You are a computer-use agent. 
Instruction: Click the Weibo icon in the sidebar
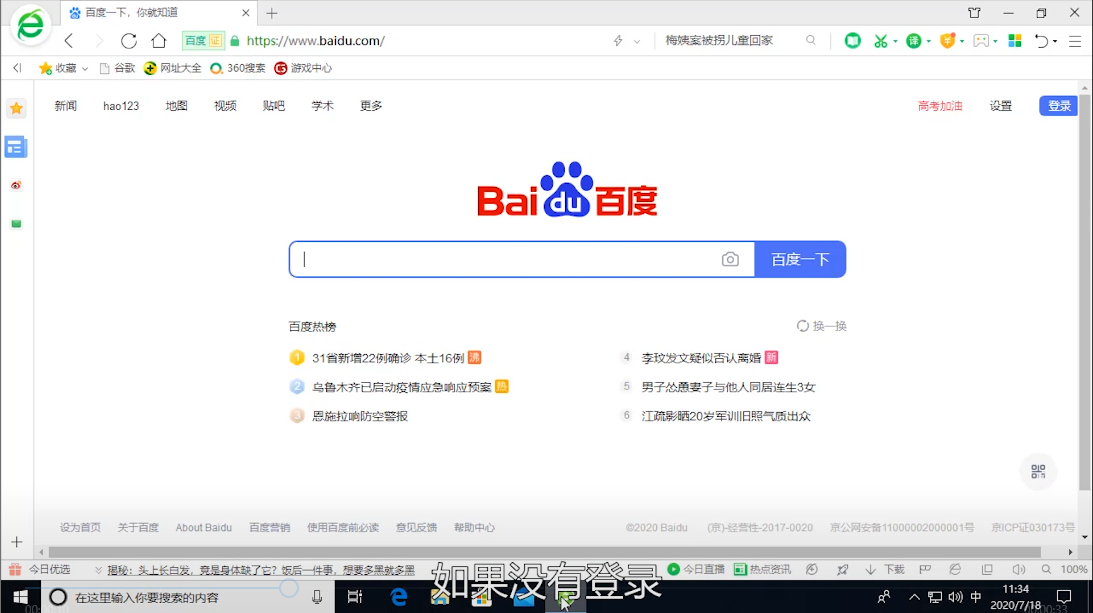click(x=16, y=186)
